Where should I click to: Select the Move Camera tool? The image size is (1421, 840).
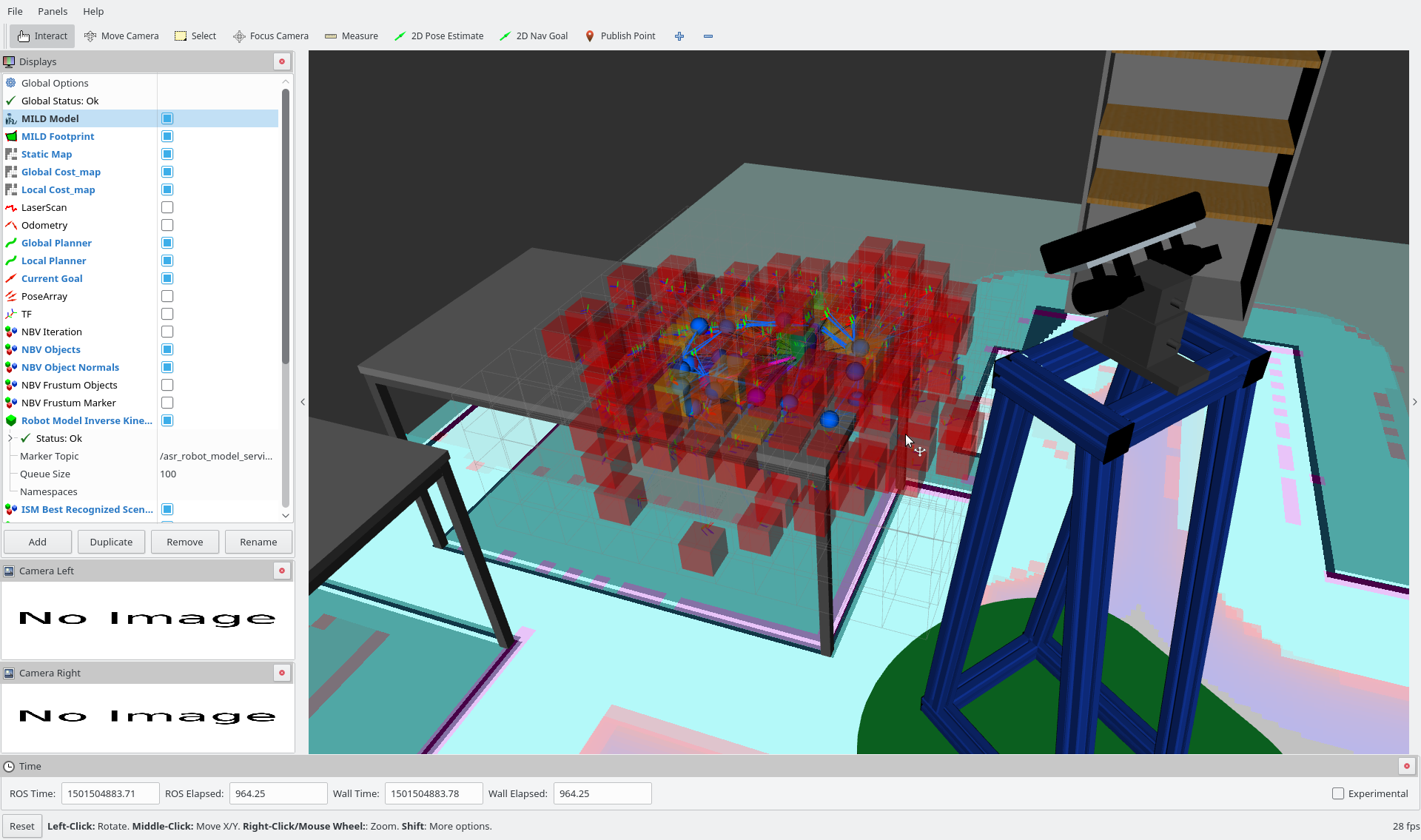pyautogui.click(x=121, y=36)
